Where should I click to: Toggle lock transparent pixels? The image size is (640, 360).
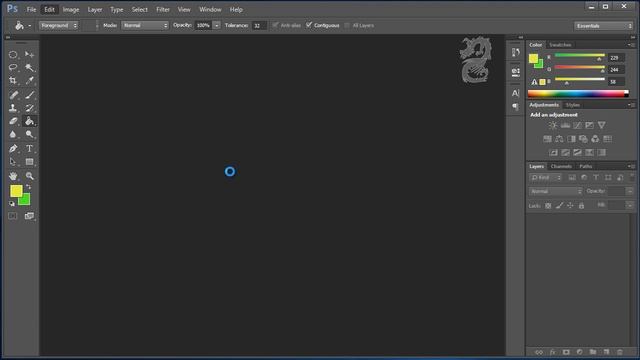coord(548,206)
